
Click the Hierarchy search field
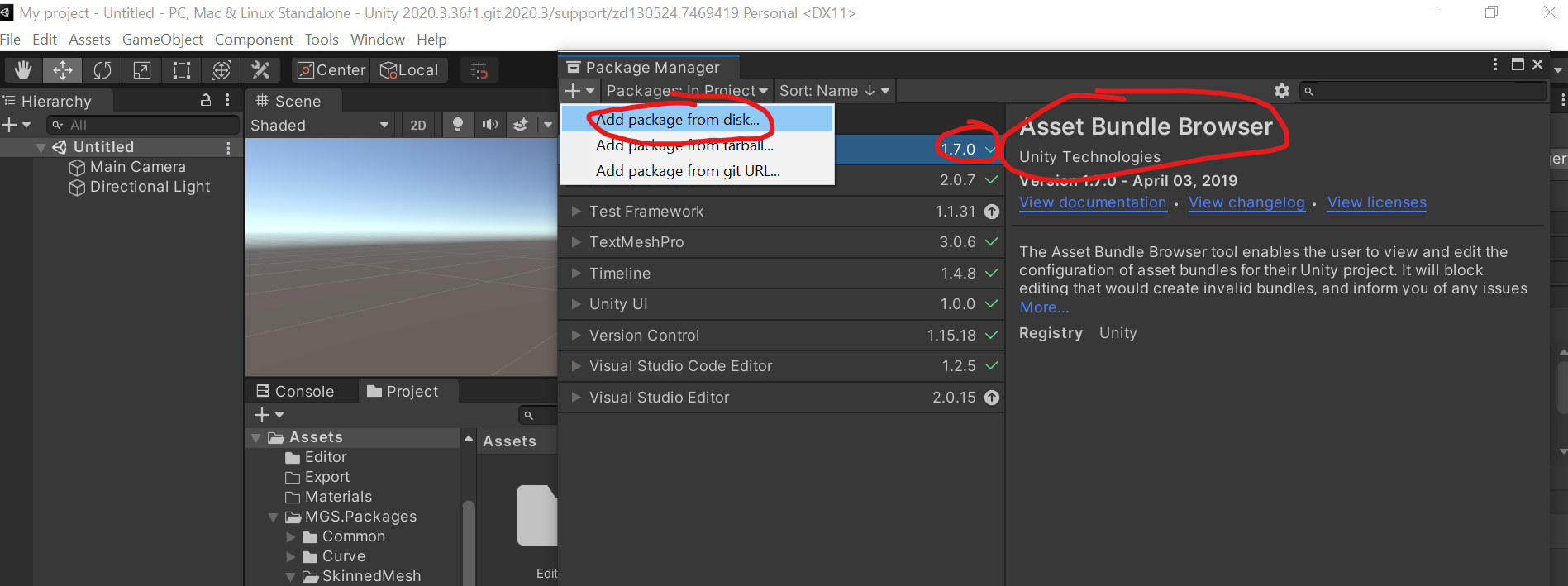point(143,125)
